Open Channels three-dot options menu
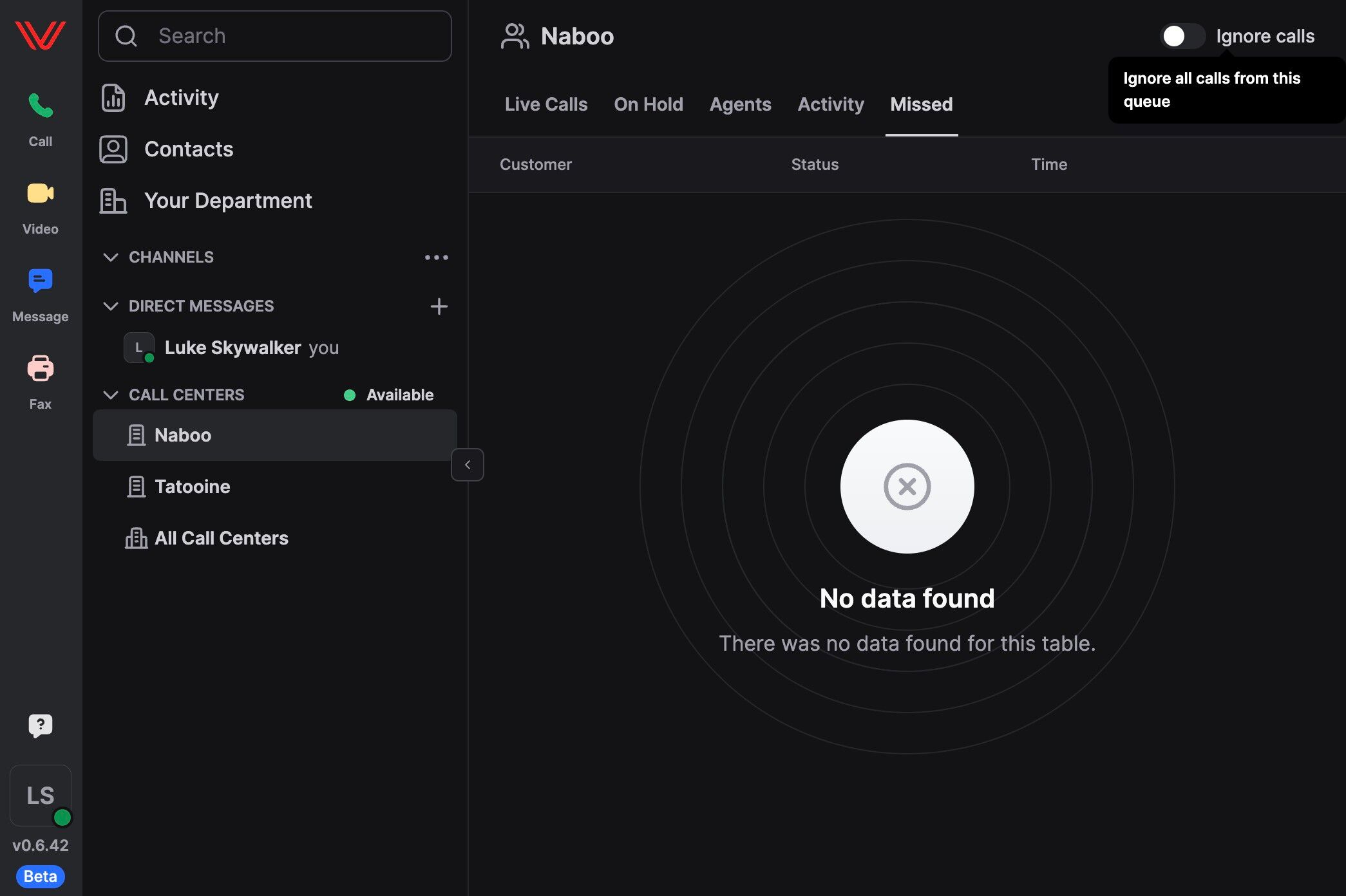 pos(436,257)
